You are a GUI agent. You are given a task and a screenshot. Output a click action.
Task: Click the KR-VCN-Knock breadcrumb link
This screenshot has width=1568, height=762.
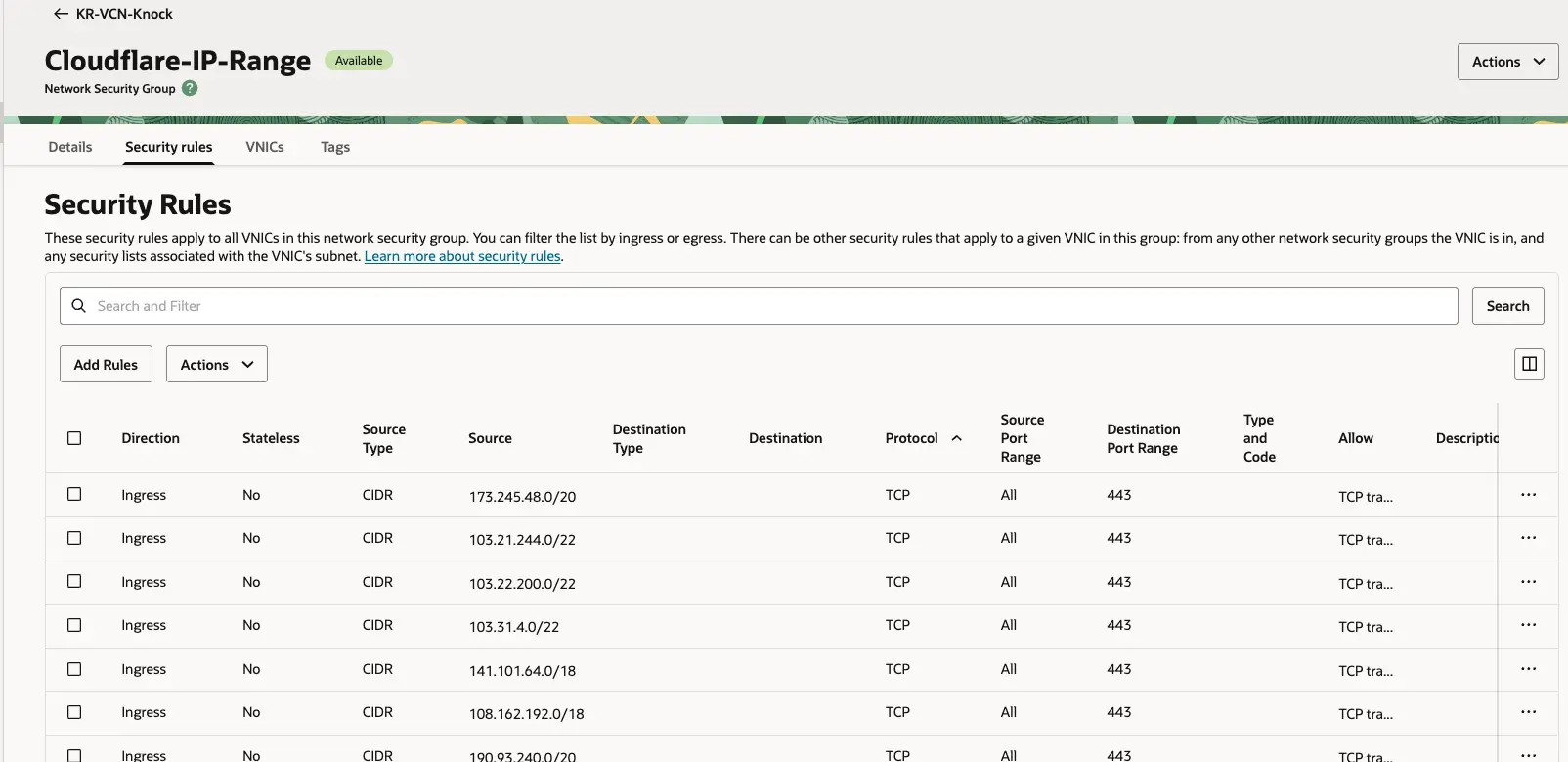coord(124,14)
